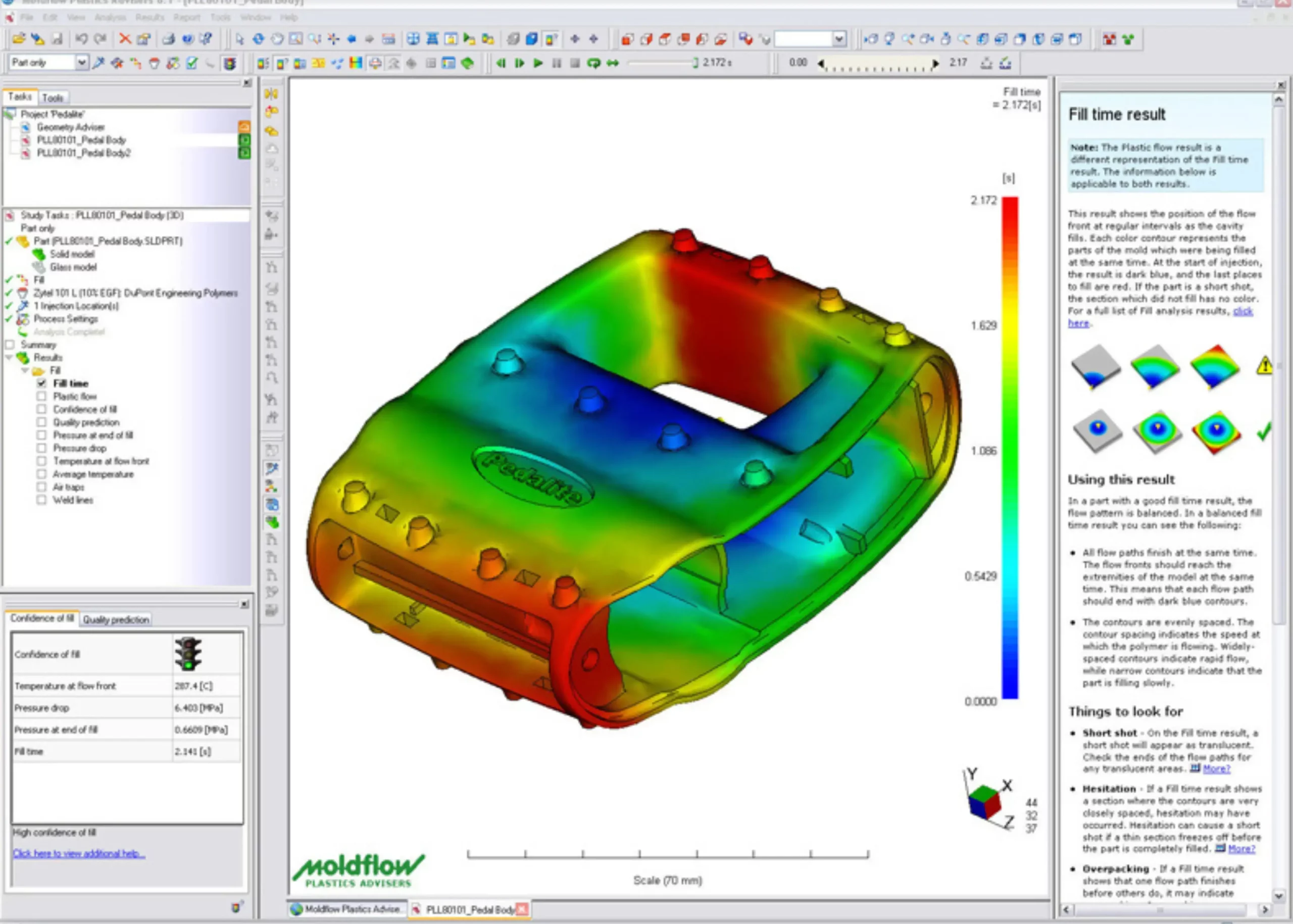Viewport: 1293px width, 924px height.
Task: Collapse the Fill results folder
Action: pyautogui.click(x=25, y=370)
